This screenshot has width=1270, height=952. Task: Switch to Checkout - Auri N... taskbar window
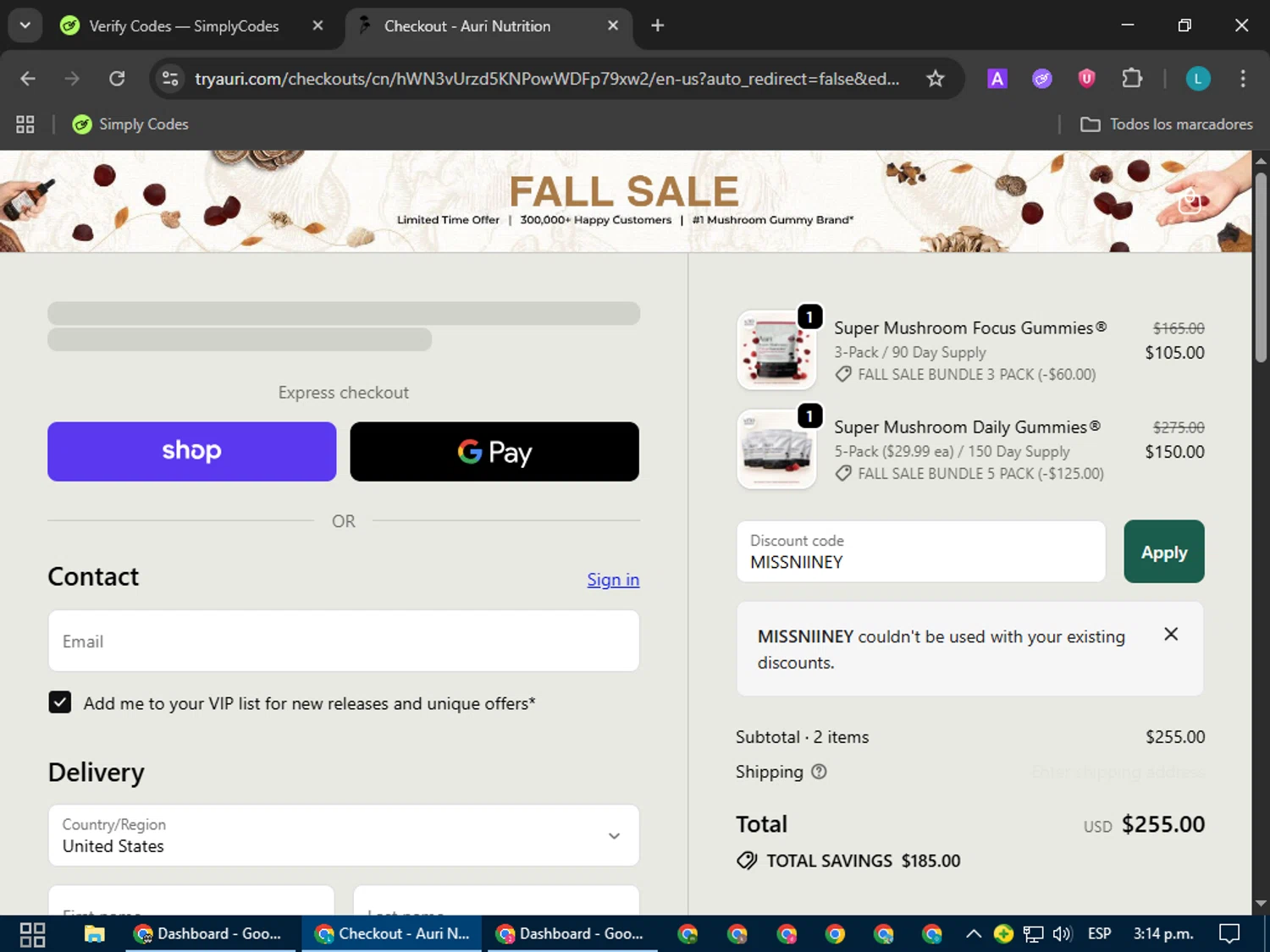point(391,934)
